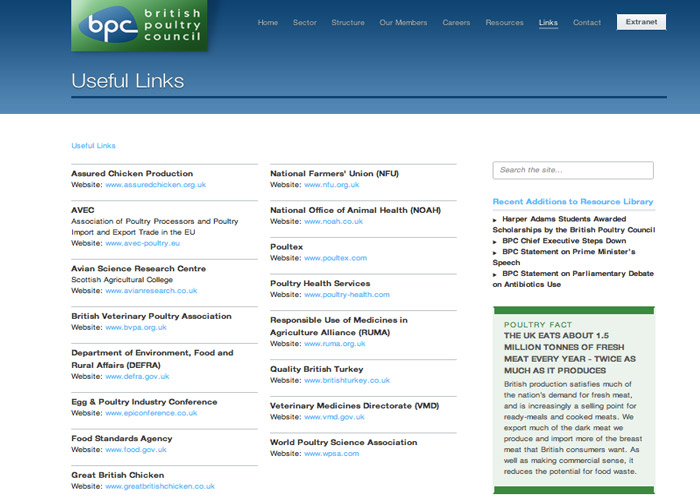Click the Poultex heading
The image size is (700, 500).
click(x=286, y=247)
